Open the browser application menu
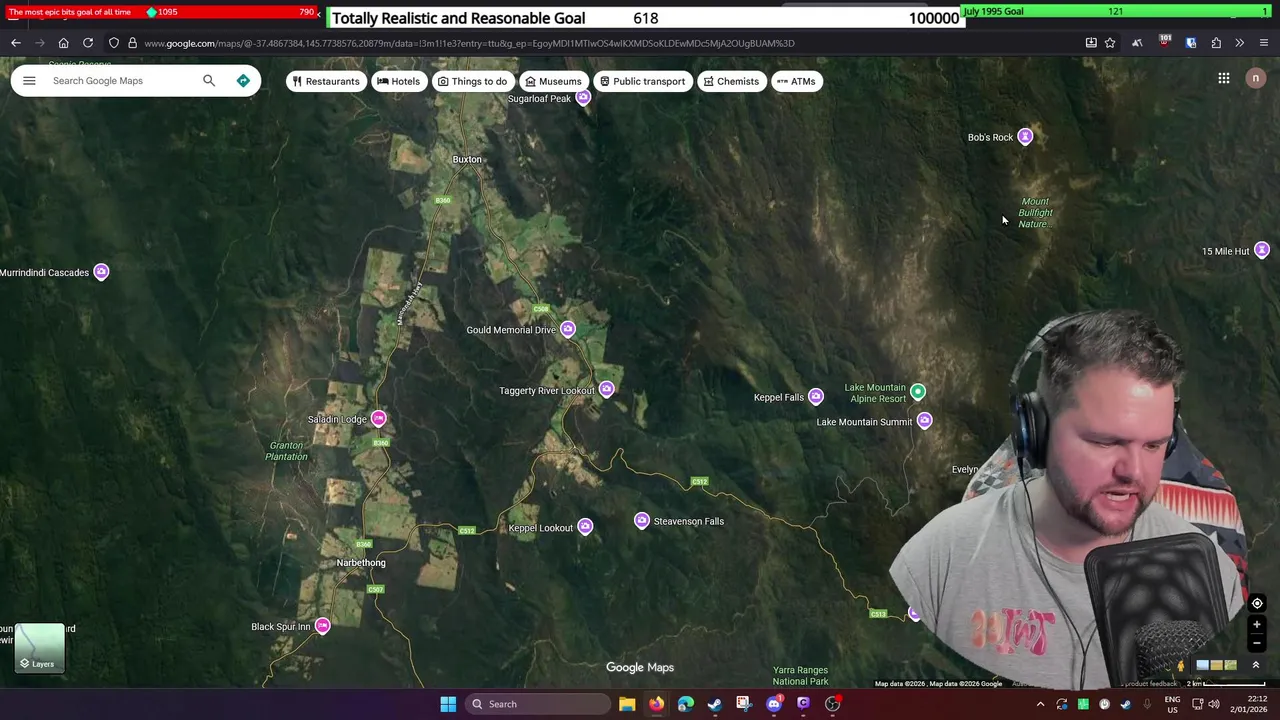 [1264, 43]
